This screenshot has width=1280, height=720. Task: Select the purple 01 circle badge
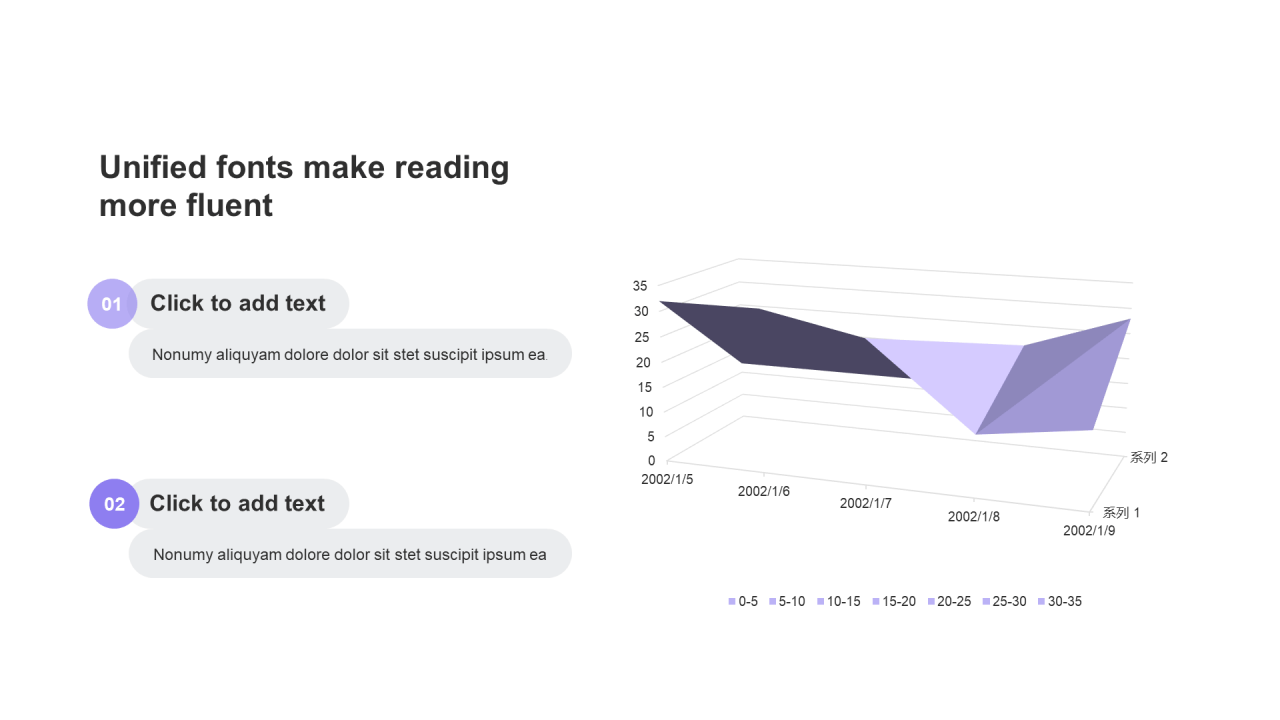click(x=112, y=304)
